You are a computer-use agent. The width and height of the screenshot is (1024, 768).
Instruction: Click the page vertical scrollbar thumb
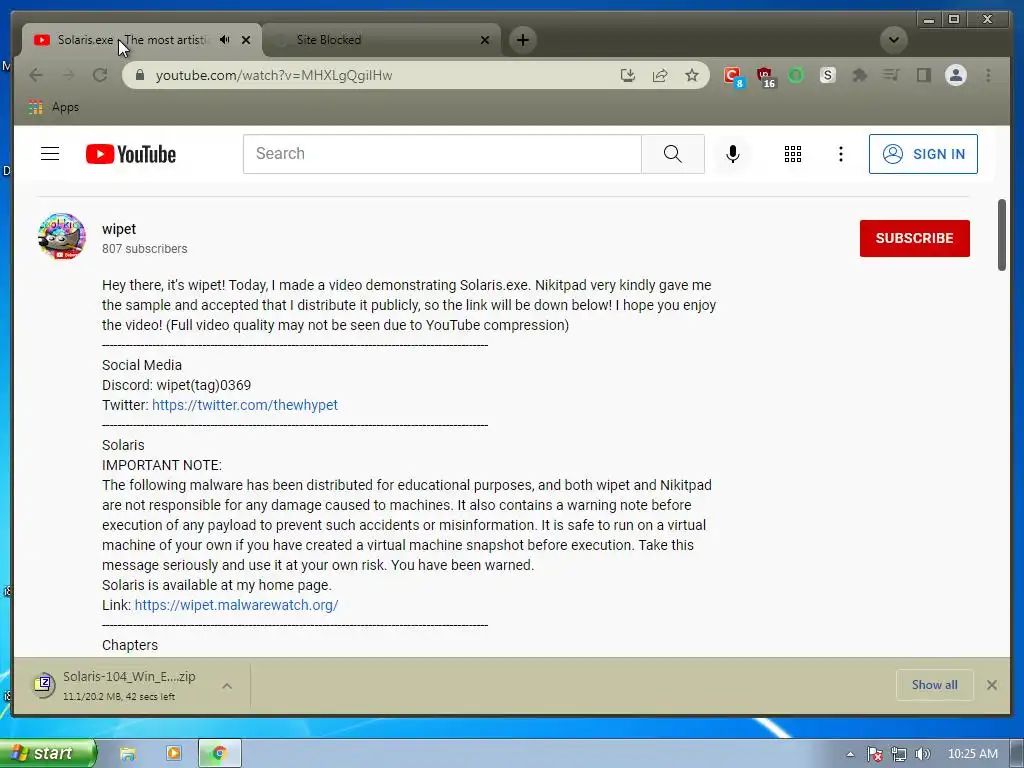pyautogui.click(x=1002, y=234)
